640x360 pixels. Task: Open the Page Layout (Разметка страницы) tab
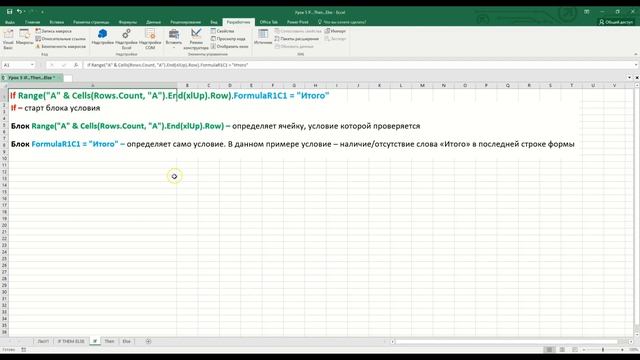(x=91, y=22)
